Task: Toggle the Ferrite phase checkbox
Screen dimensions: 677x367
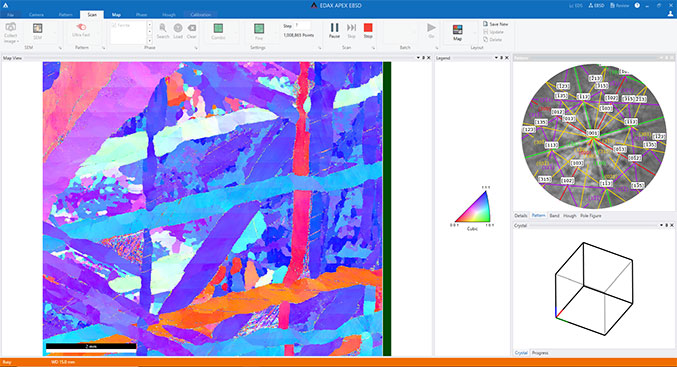Action: [114, 25]
